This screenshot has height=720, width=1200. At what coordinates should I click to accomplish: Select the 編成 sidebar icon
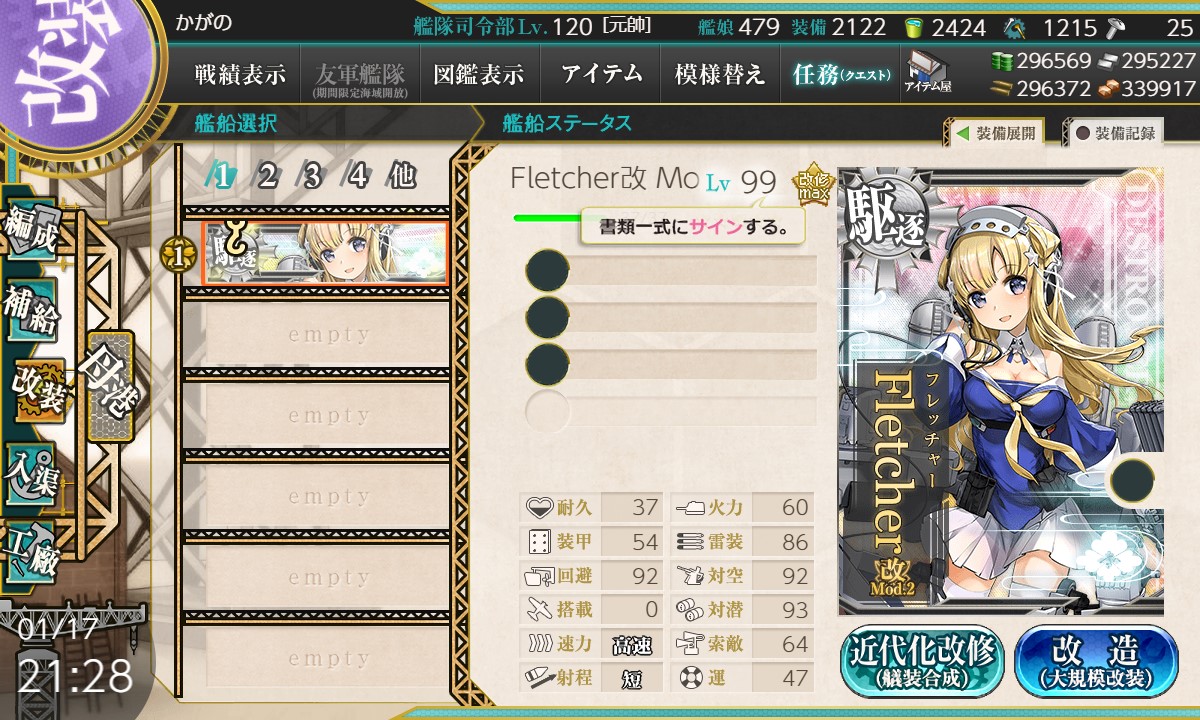tap(30, 234)
